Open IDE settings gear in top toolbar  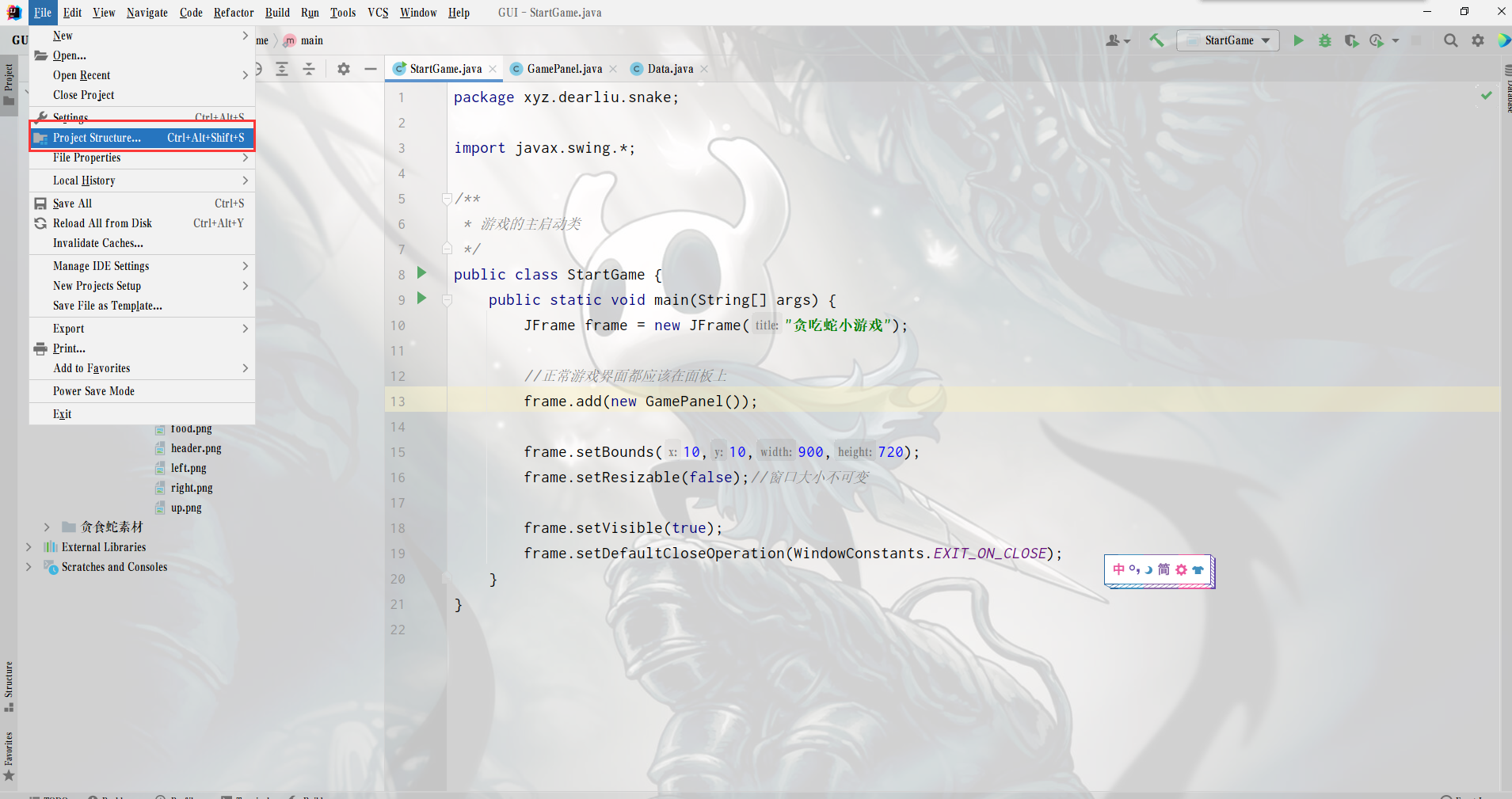(1477, 40)
